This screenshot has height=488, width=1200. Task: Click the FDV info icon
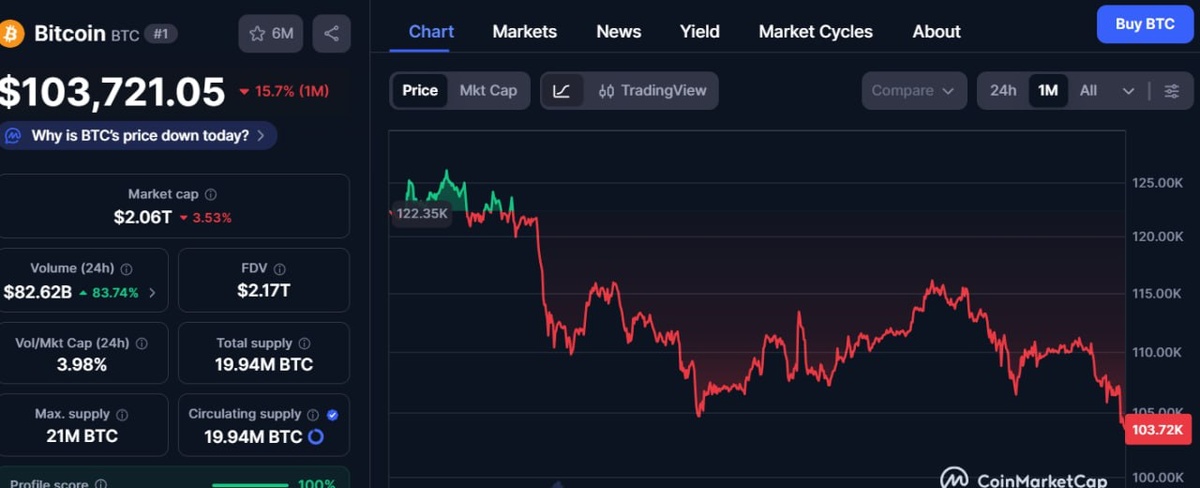pyautogui.click(x=280, y=269)
